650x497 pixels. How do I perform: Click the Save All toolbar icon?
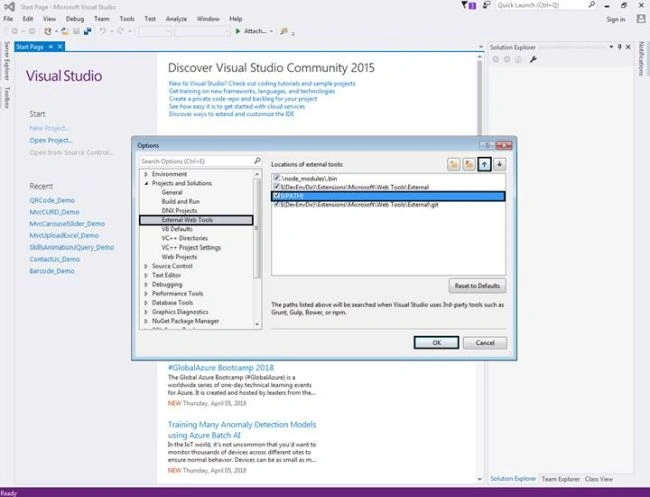pos(87,31)
